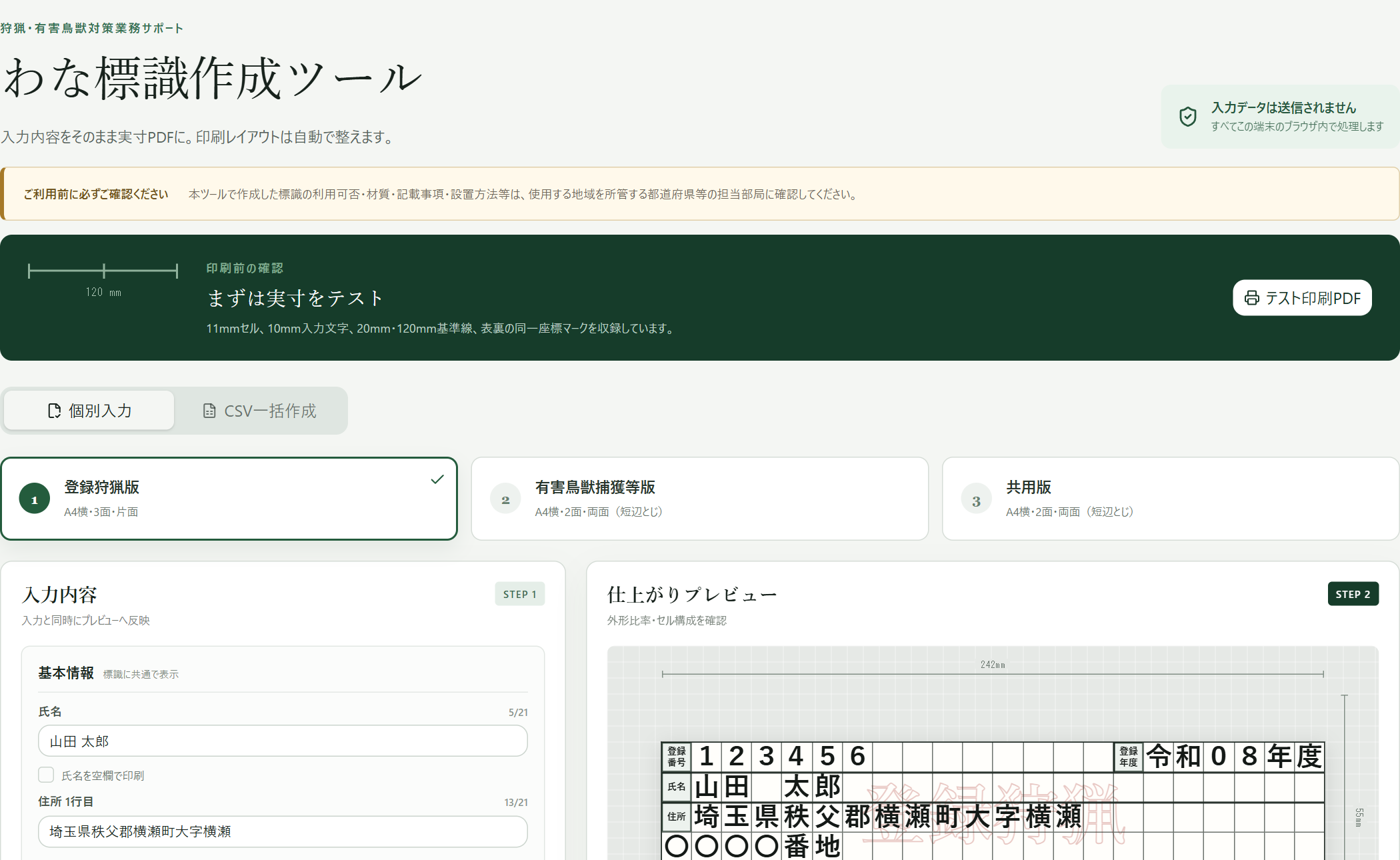The width and height of the screenshot is (1400, 860).
Task: Choose the 共用版 card
Action: click(1171, 499)
